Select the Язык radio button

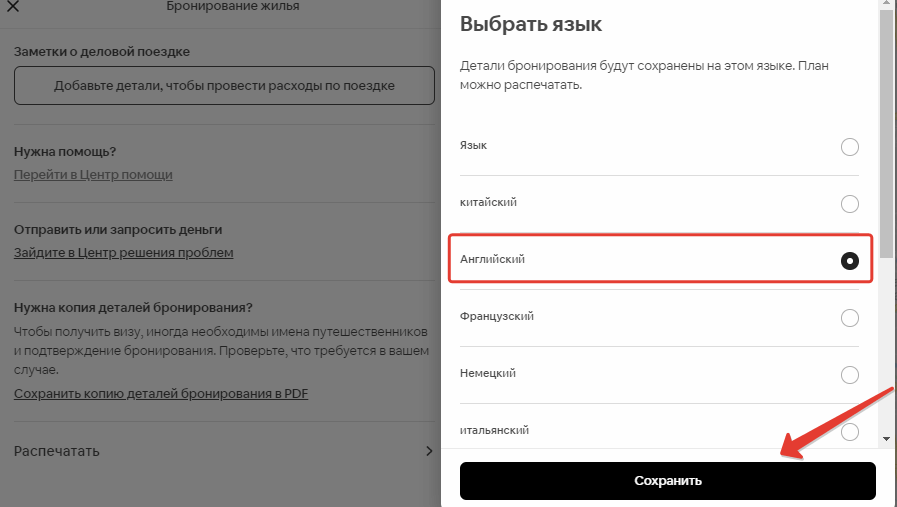pyautogui.click(x=849, y=147)
